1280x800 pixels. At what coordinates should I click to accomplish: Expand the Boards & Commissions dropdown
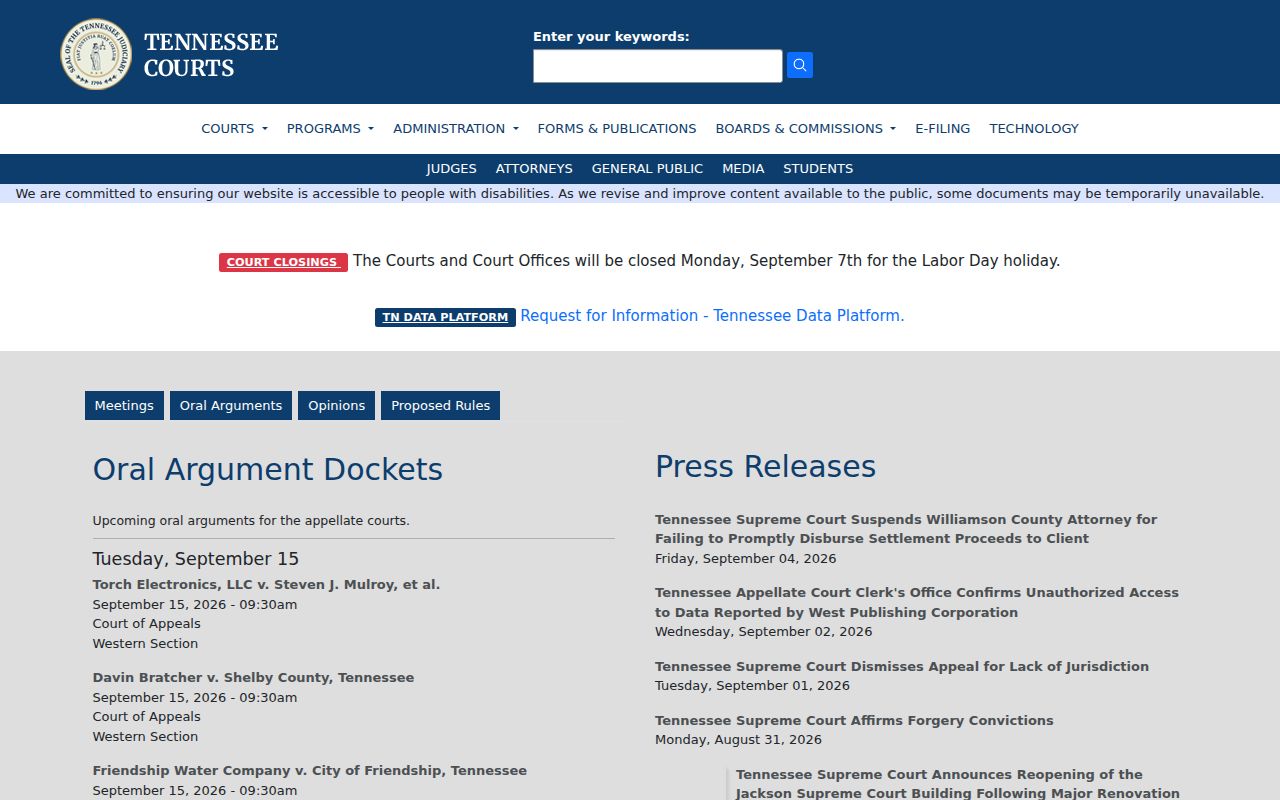coord(805,128)
